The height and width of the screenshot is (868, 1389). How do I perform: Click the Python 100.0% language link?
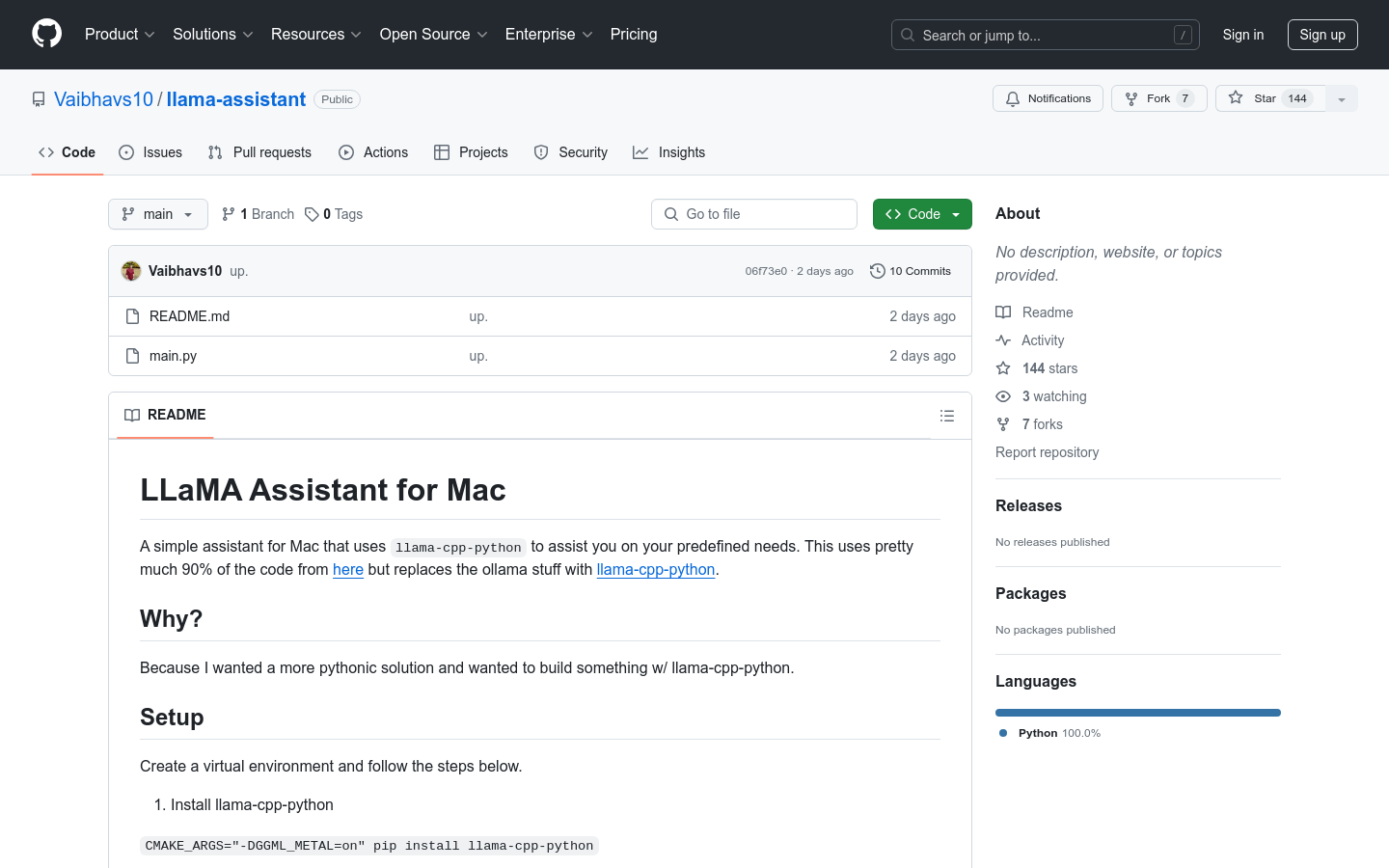point(1049,733)
